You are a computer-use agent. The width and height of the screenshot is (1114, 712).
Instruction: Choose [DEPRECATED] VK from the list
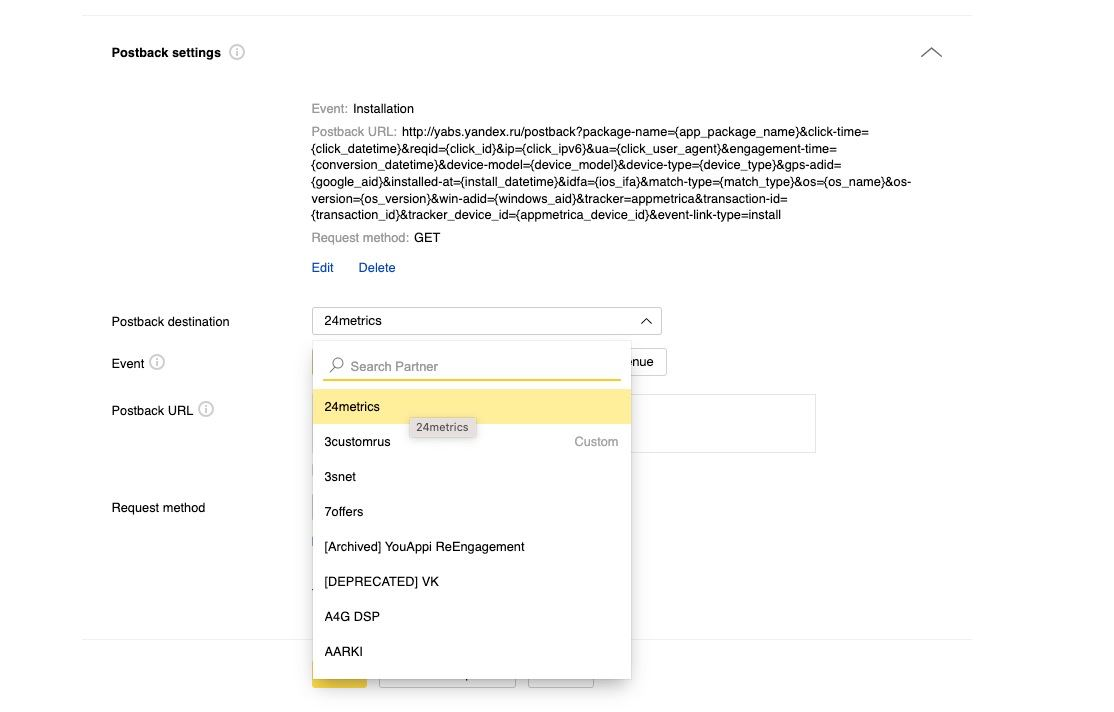[x=381, y=582]
